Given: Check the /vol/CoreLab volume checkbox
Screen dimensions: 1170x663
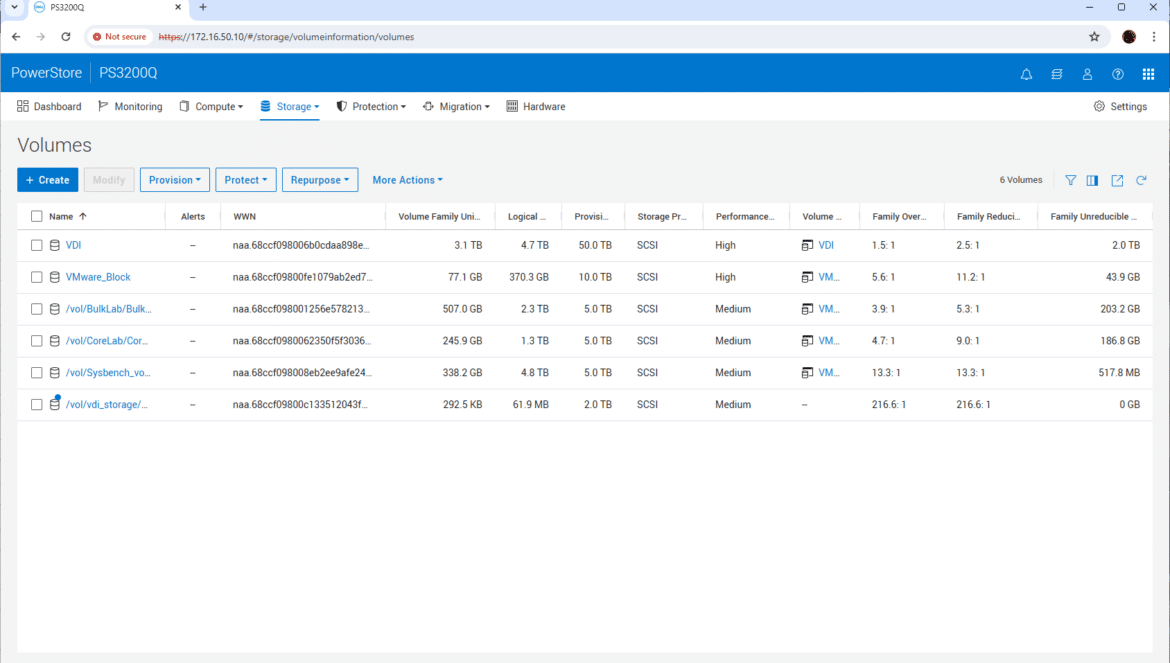Looking at the screenshot, I should [37, 341].
